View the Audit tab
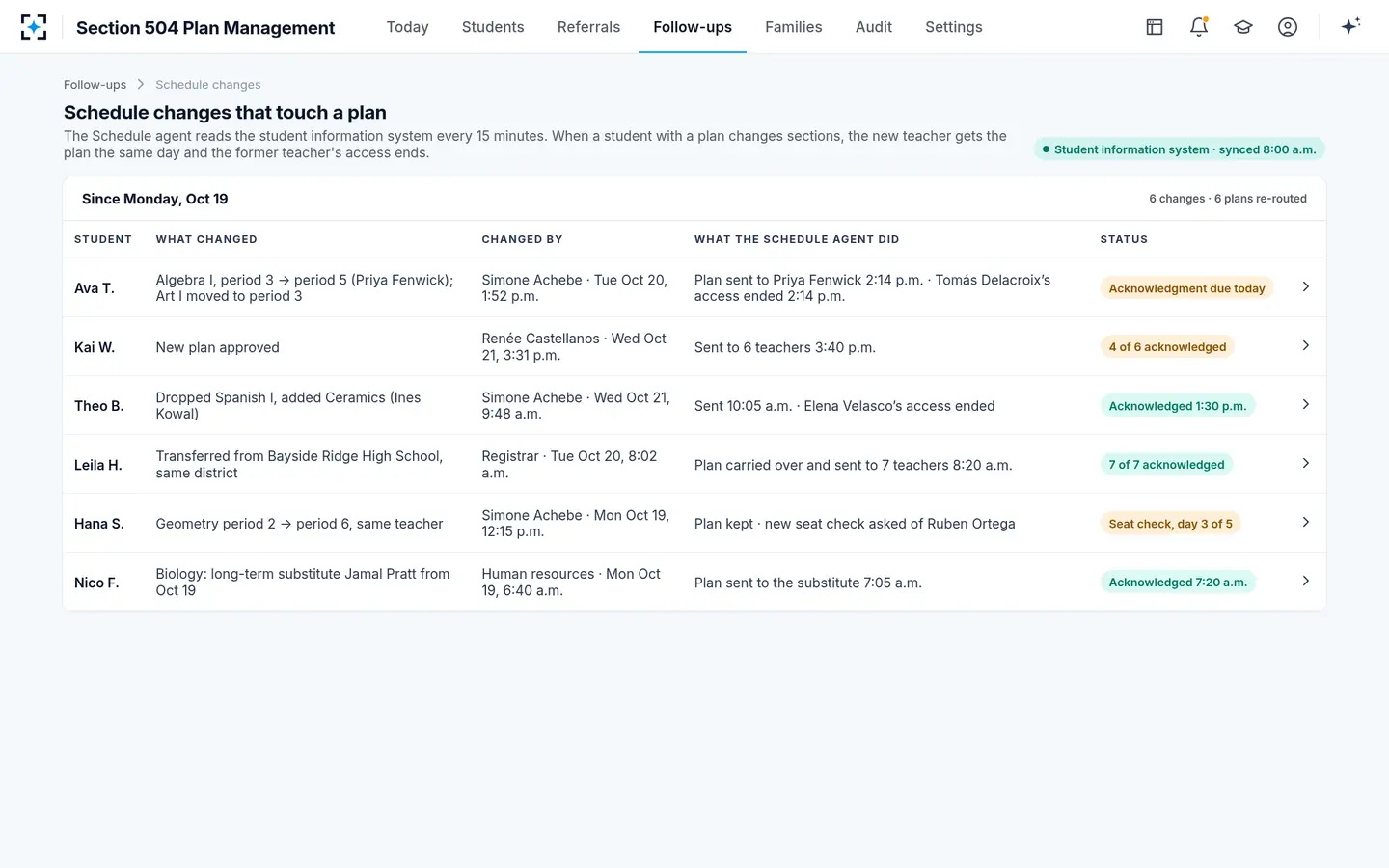Image resolution: width=1389 pixels, height=868 pixels. coord(874,27)
